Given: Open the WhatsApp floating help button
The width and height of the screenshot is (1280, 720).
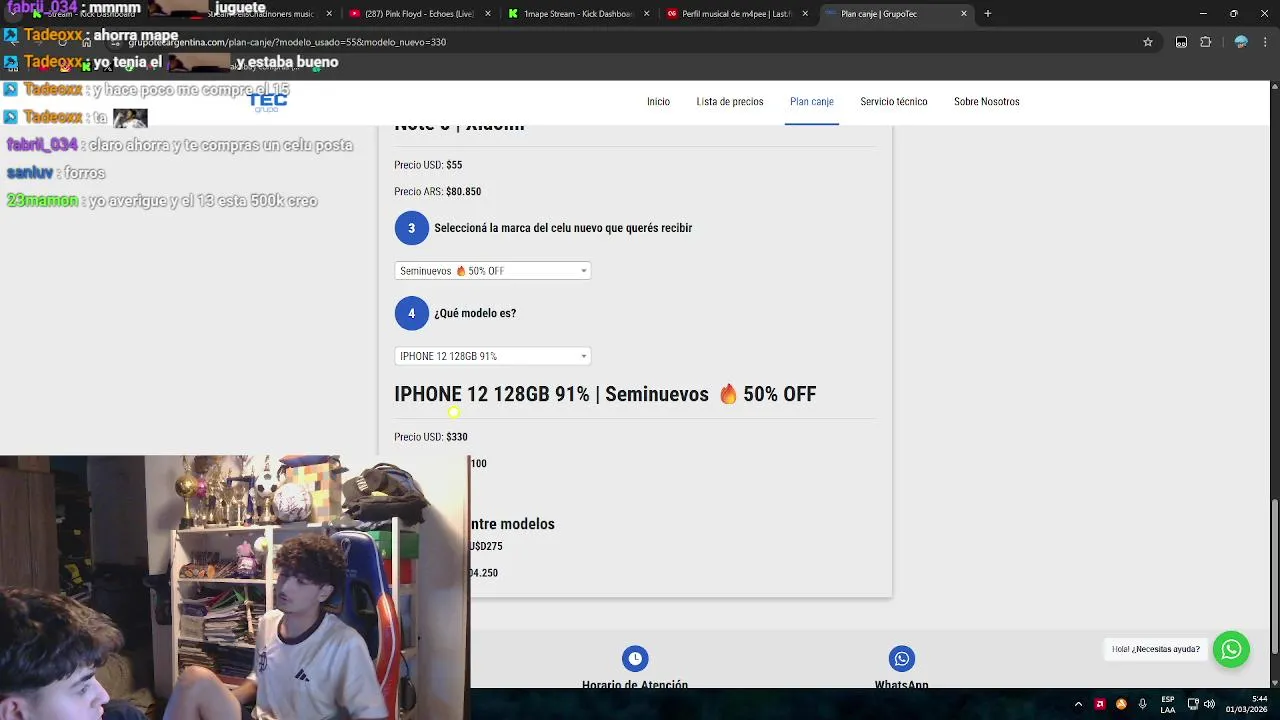Looking at the screenshot, I should point(1231,649).
